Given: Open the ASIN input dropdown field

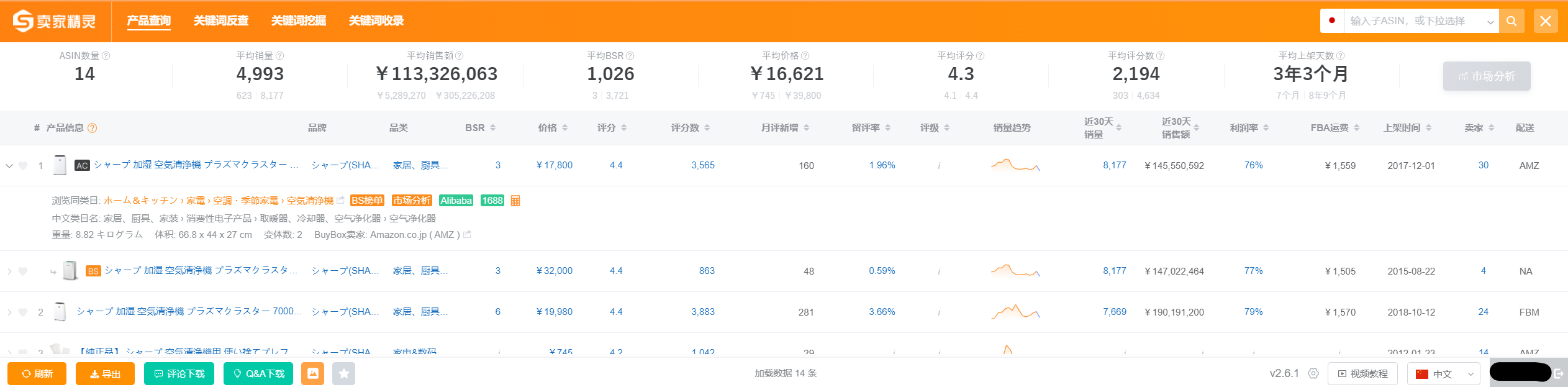Looking at the screenshot, I should [1421, 21].
